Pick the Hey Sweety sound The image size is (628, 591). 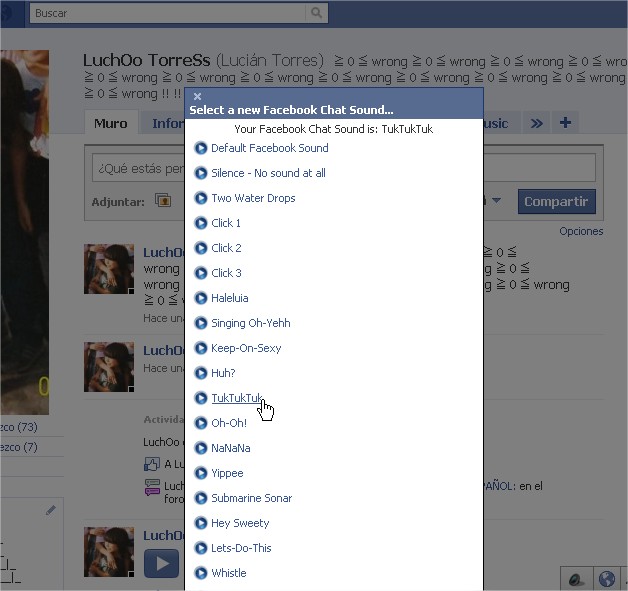coord(240,523)
